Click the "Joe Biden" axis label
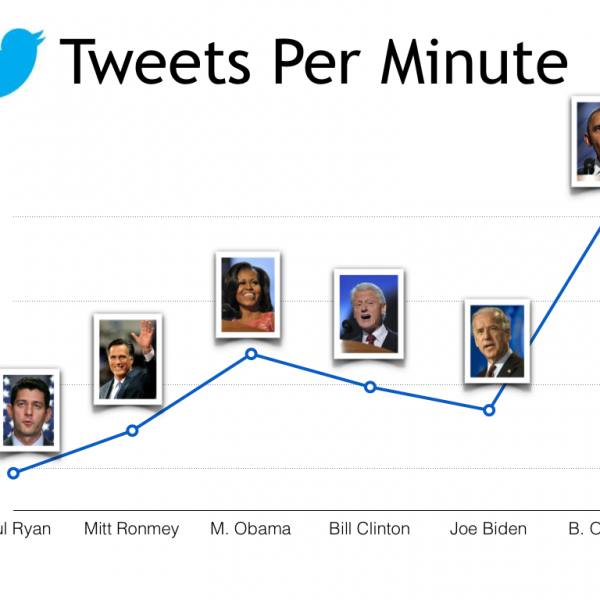600x600 pixels. click(489, 529)
